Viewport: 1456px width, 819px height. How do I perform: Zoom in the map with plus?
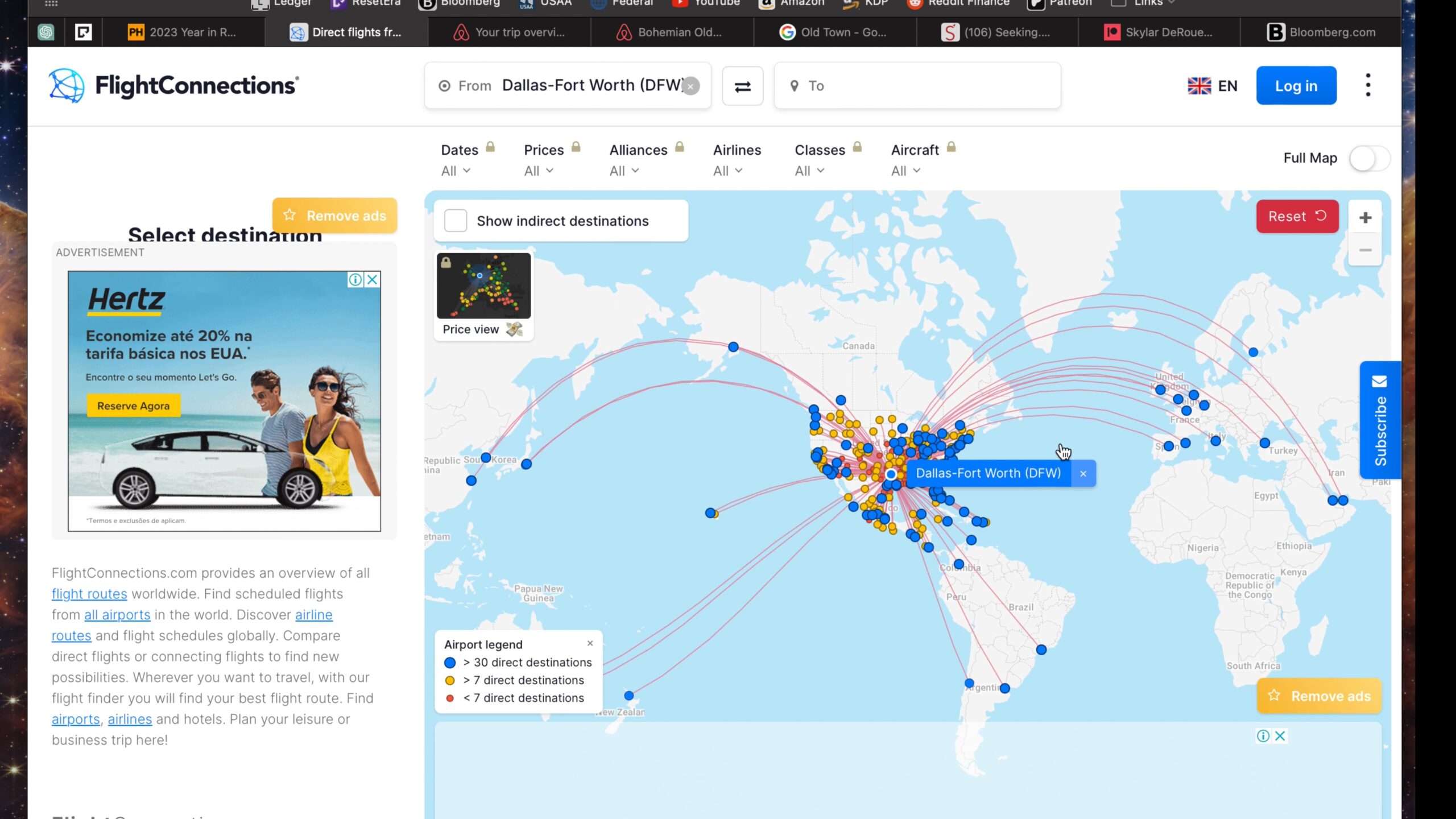pos(1365,217)
